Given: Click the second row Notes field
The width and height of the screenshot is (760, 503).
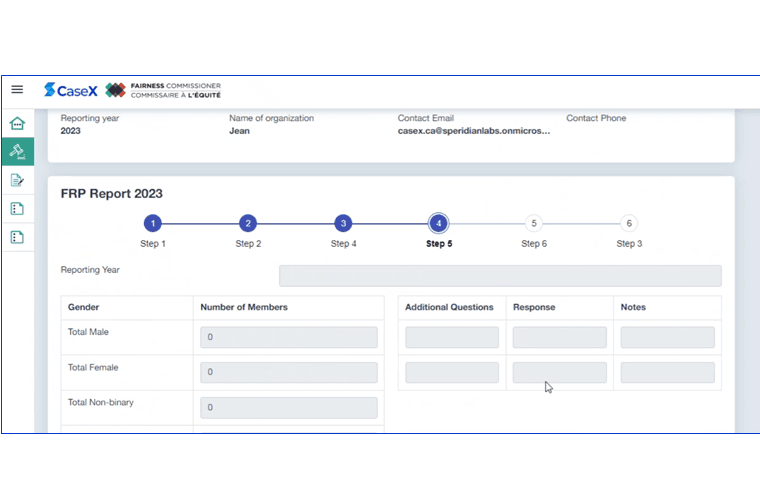Looking at the screenshot, I should 667,373.
